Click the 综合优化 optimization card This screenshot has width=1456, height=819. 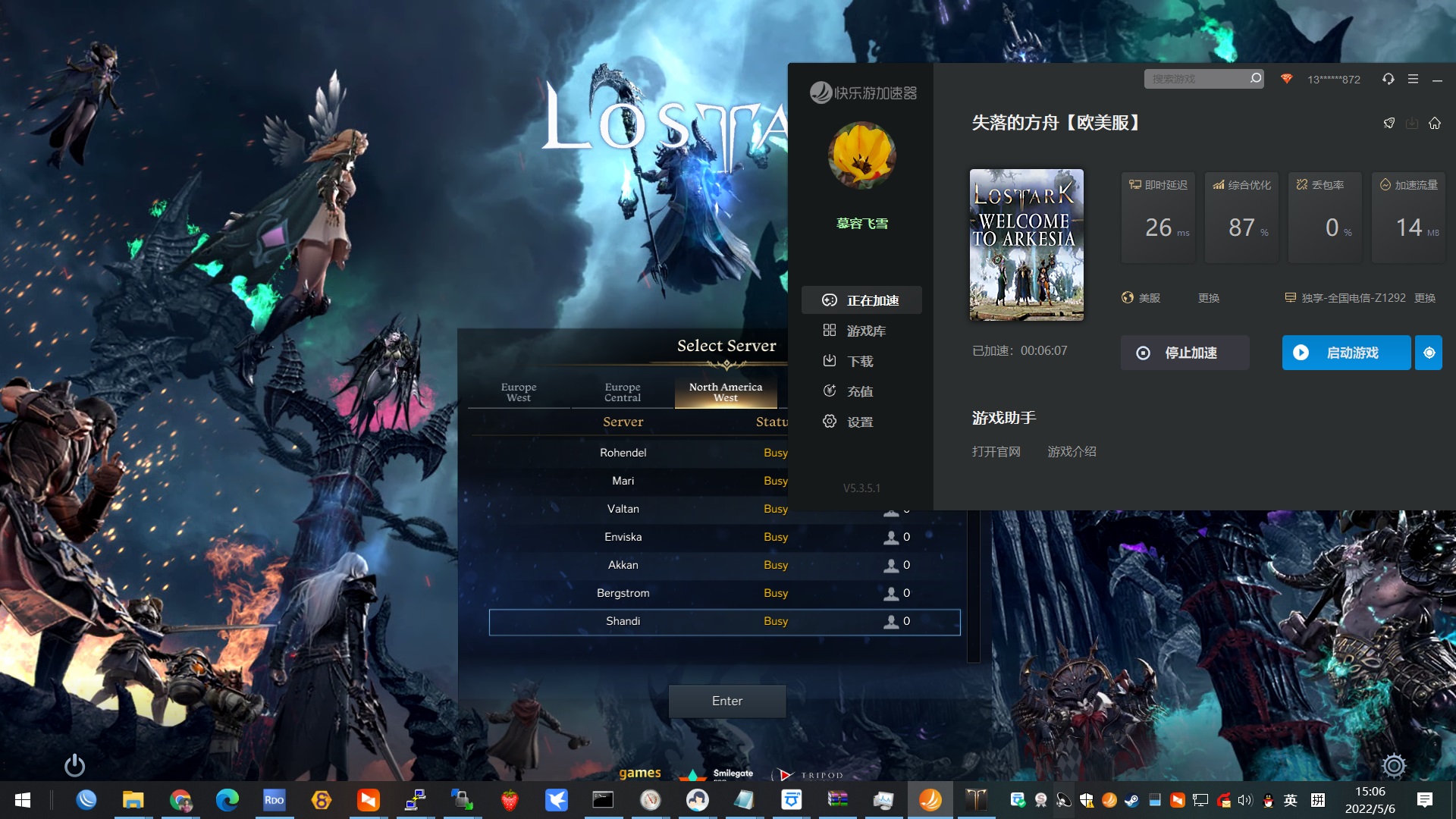(1242, 218)
